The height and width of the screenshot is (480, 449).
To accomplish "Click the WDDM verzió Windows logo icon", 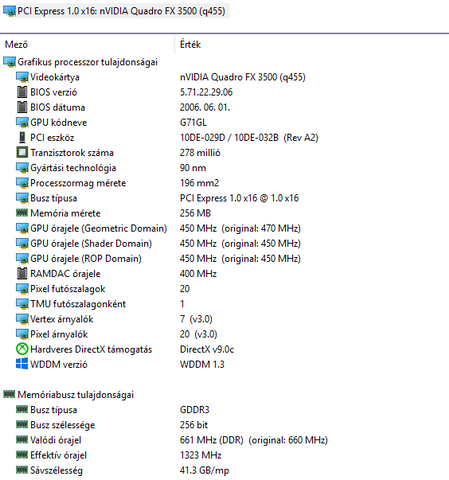I will click(22, 364).
